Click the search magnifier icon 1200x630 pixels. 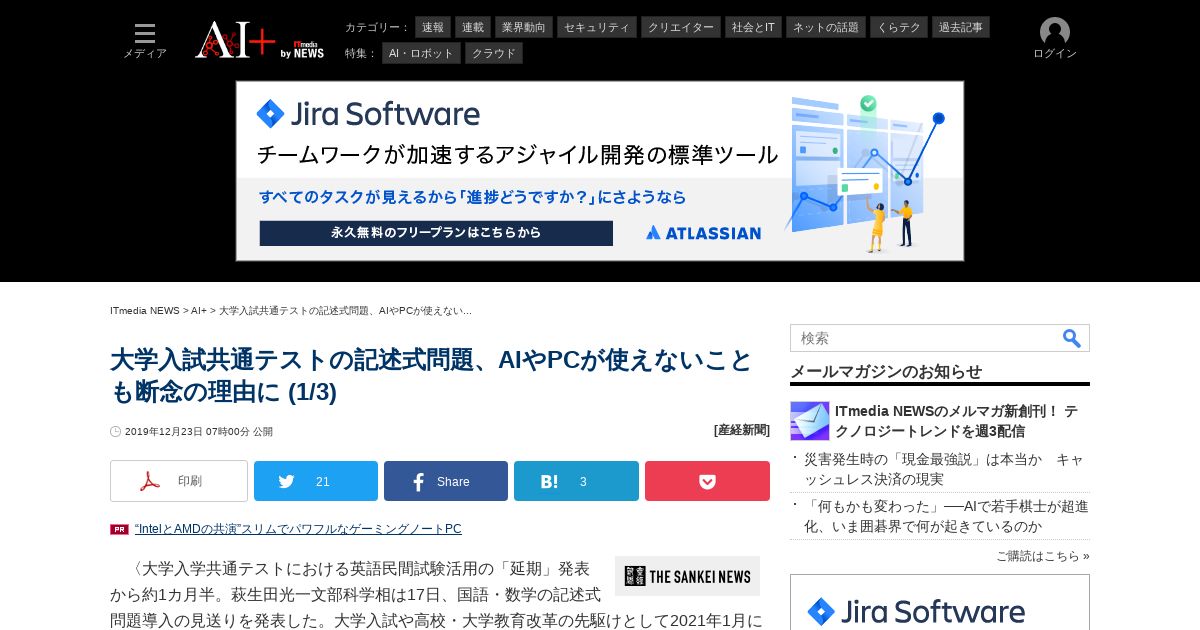(x=1071, y=338)
